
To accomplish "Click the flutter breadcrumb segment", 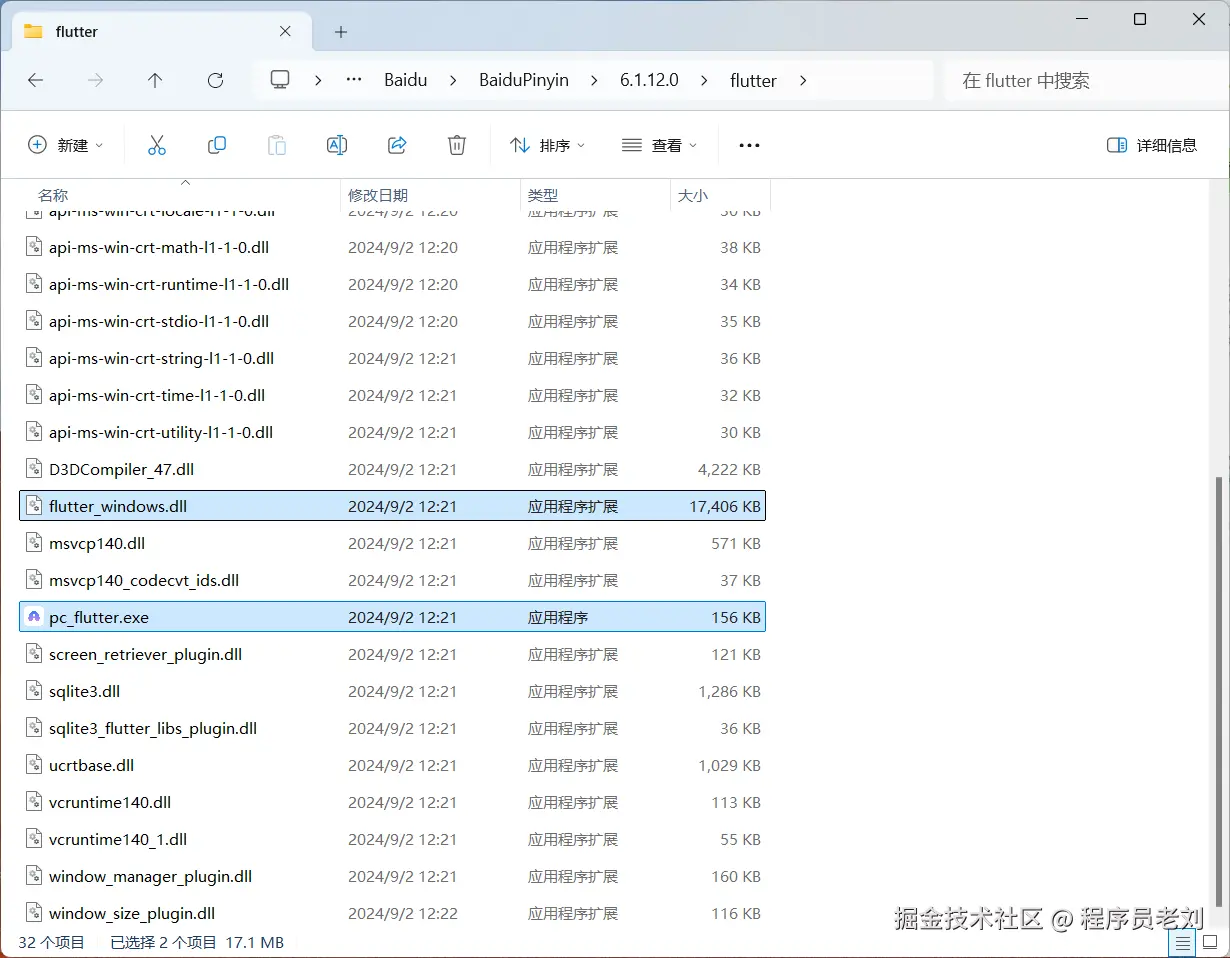I will (753, 80).
